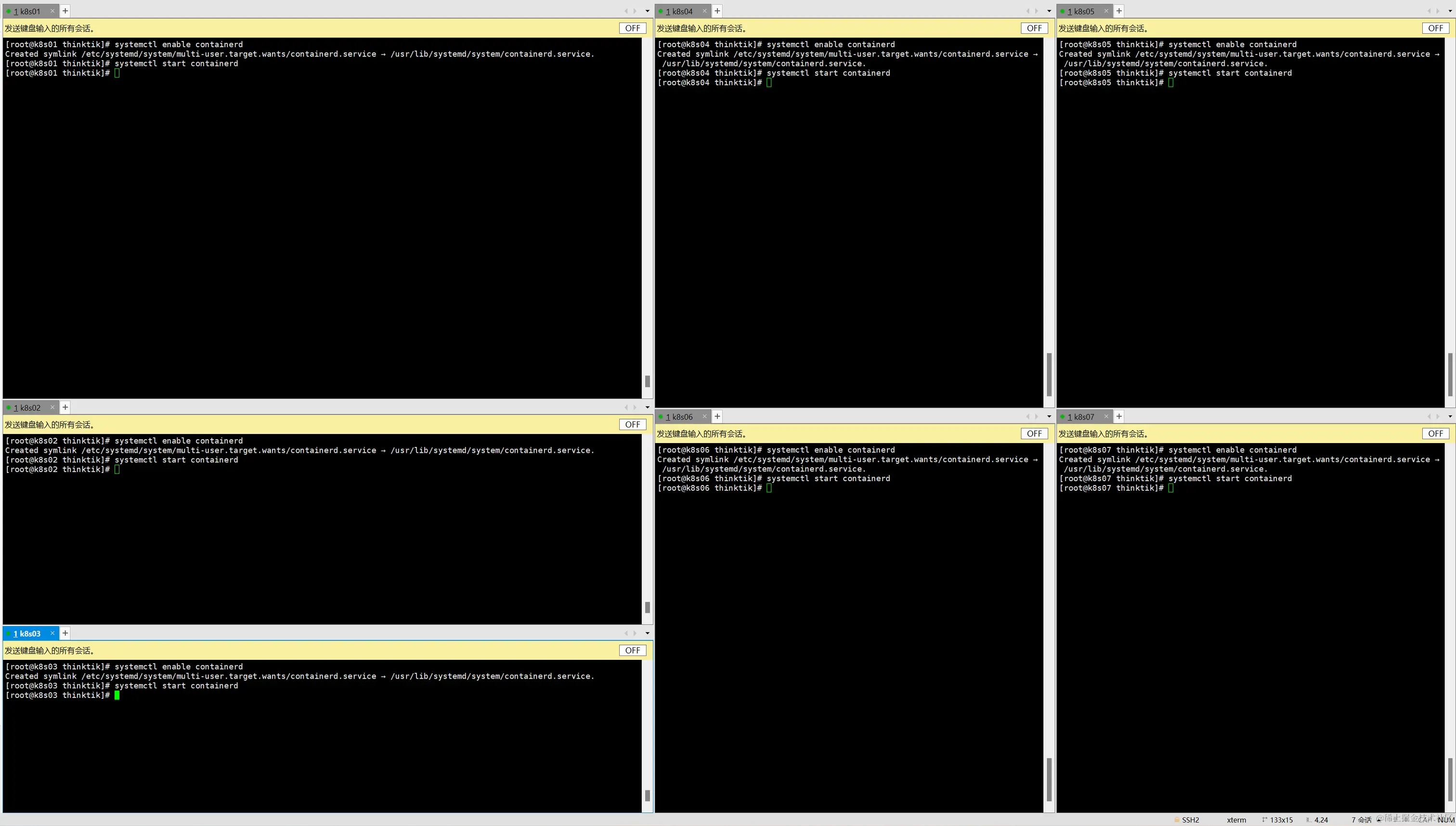Open tab list dropdown in k8s02 pane
1456x826 pixels.
click(x=647, y=407)
